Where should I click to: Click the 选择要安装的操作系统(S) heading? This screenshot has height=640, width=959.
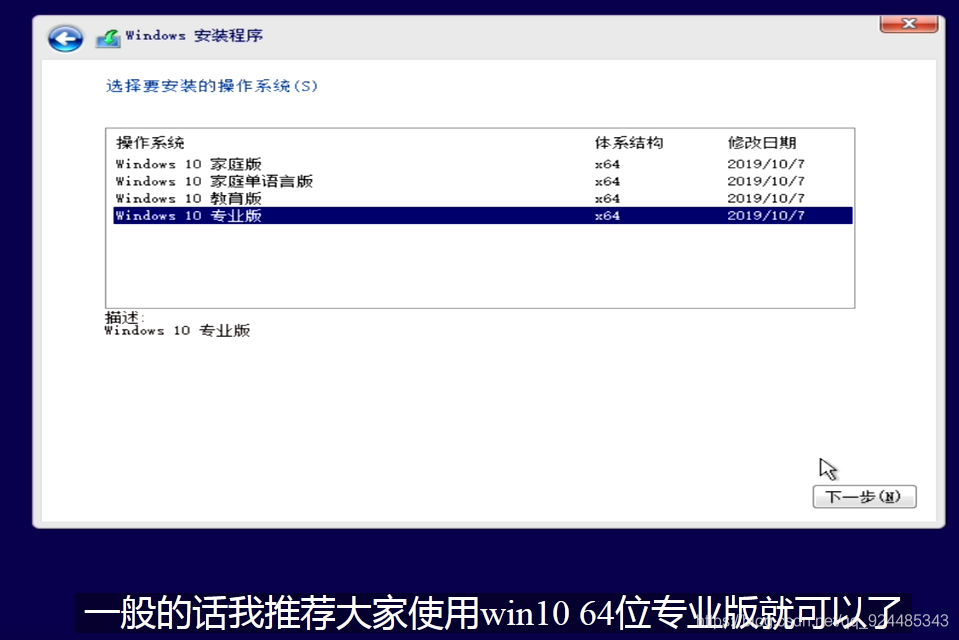pyautogui.click(x=212, y=86)
